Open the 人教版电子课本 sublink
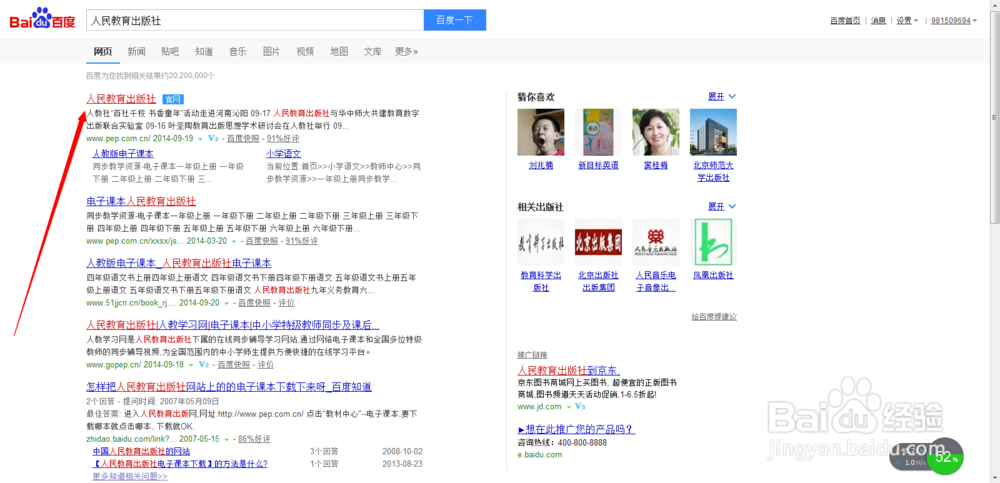 pyautogui.click(x=123, y=154)
